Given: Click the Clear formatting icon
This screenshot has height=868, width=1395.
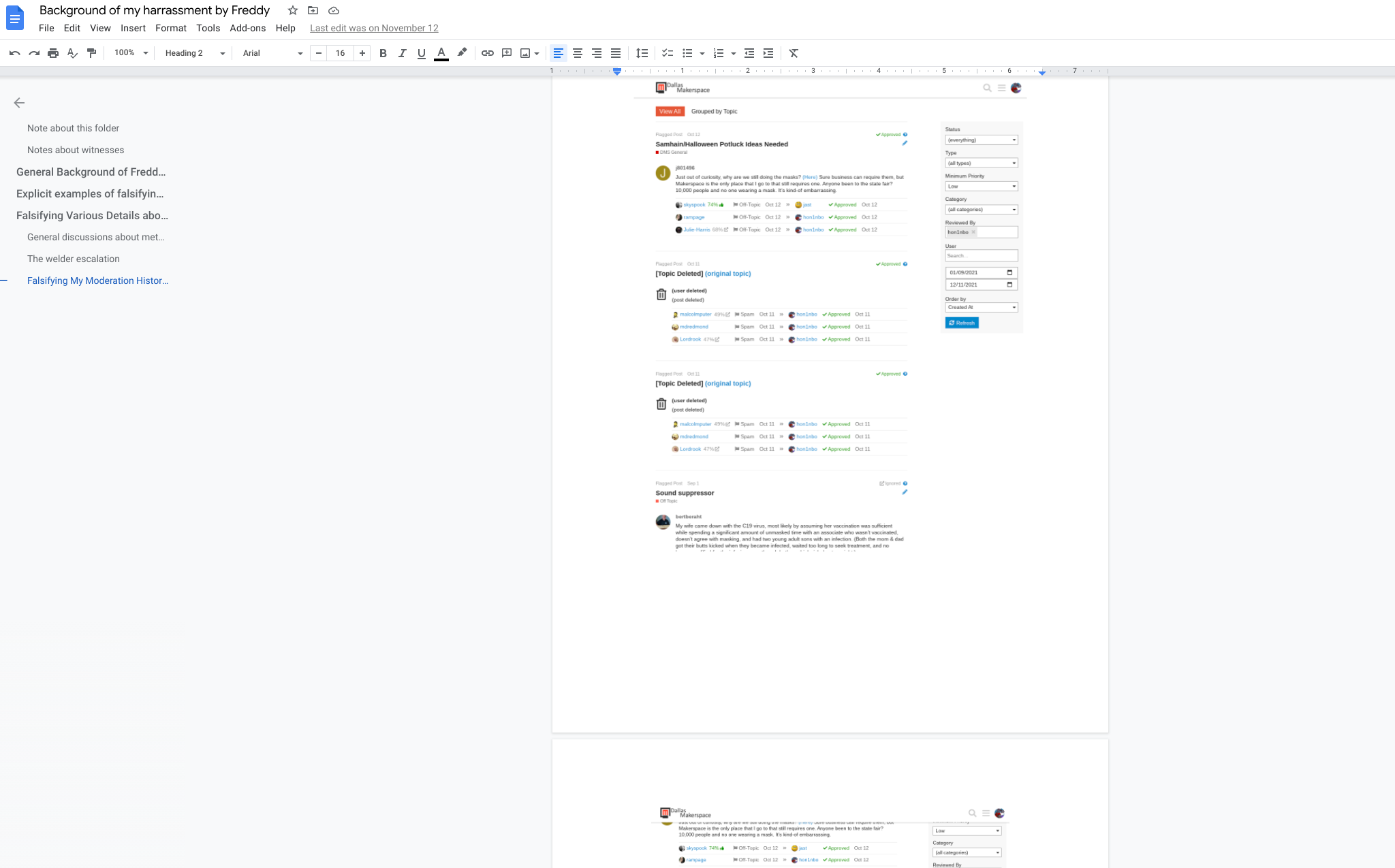Looking at the screenshot, I should tap(794, 53).
